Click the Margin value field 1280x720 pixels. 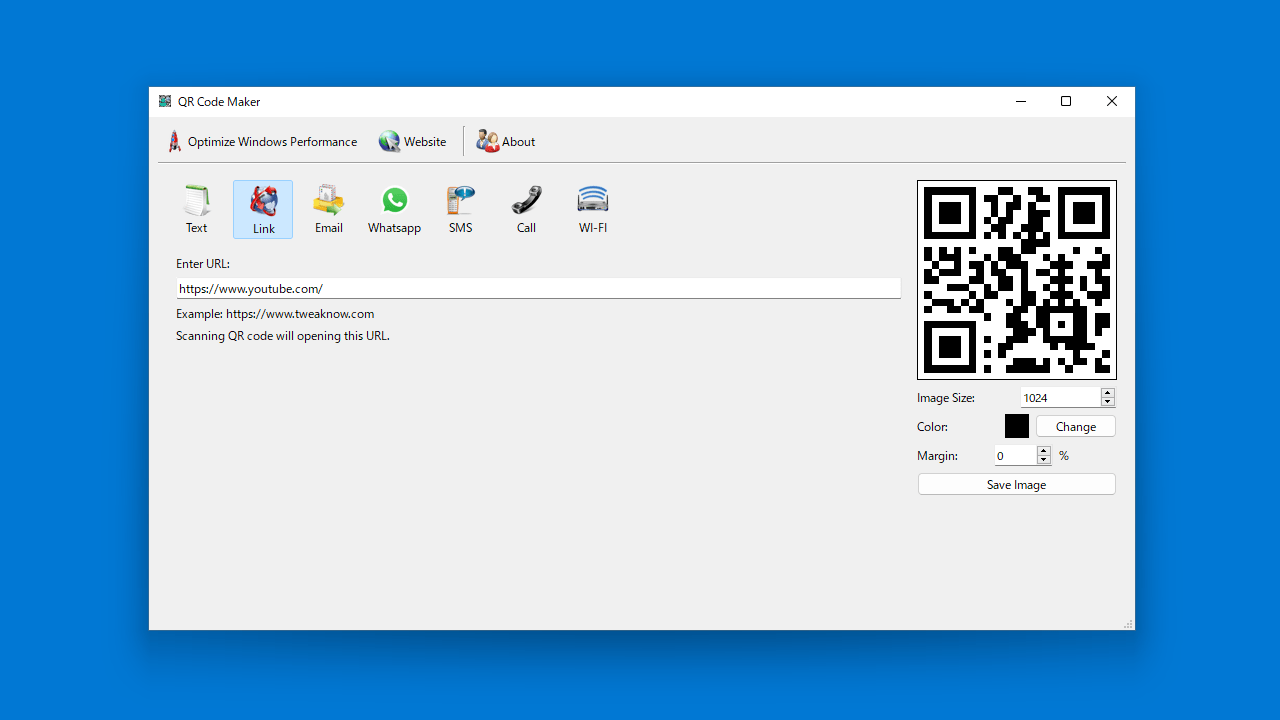click(1015, 455)
